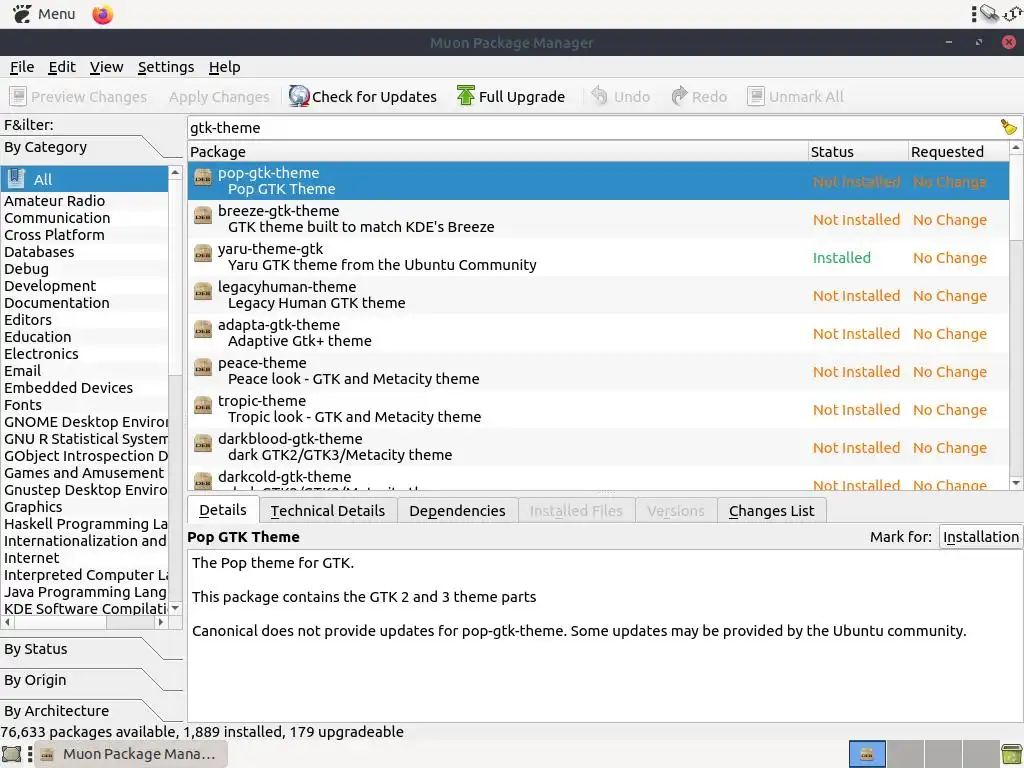Select the Games and Amusement category
This screenshot has height=768, width=1024.
click(84, 473)
